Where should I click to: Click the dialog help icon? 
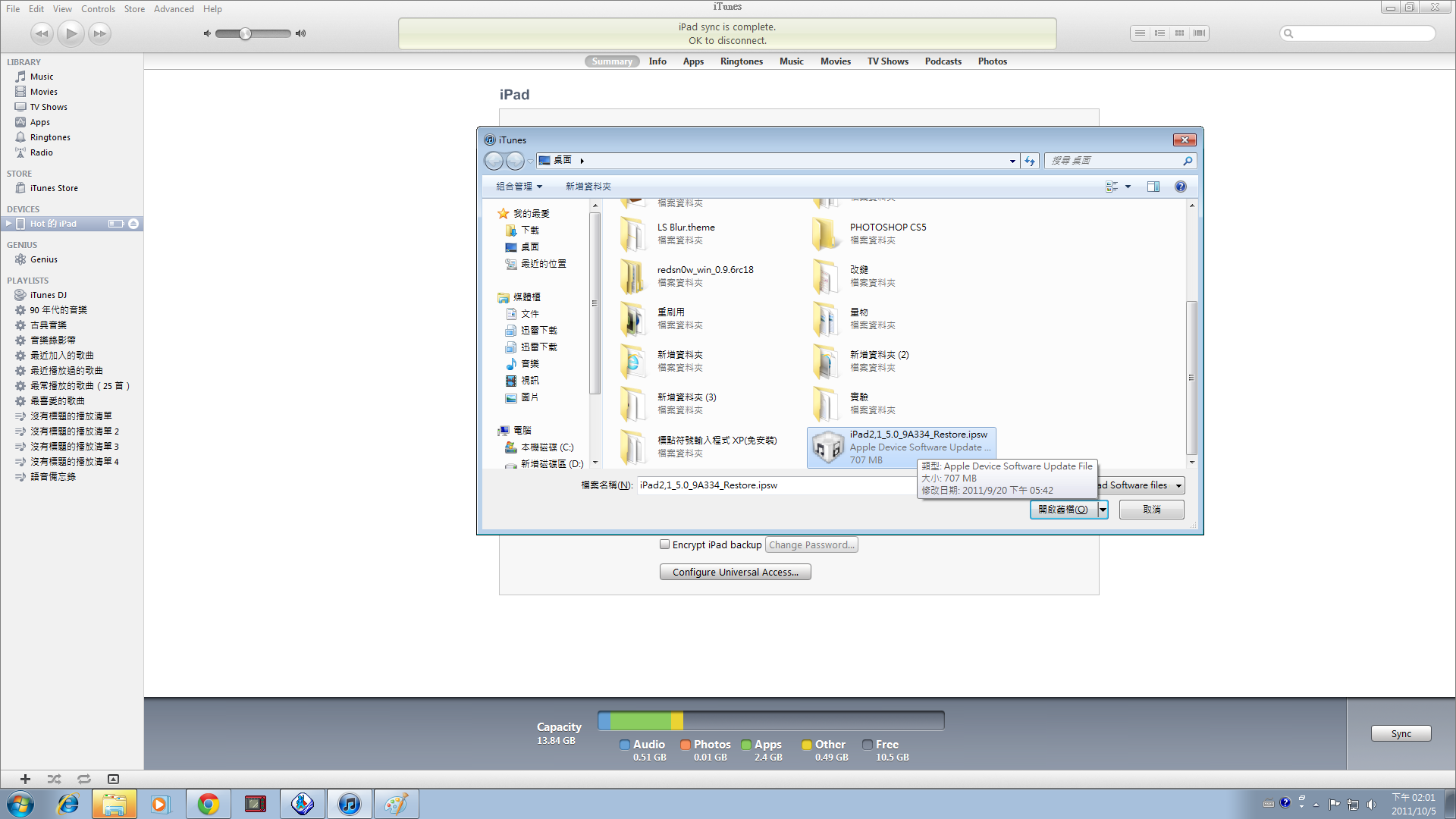pyautogui.click(x=1181, y=187)
